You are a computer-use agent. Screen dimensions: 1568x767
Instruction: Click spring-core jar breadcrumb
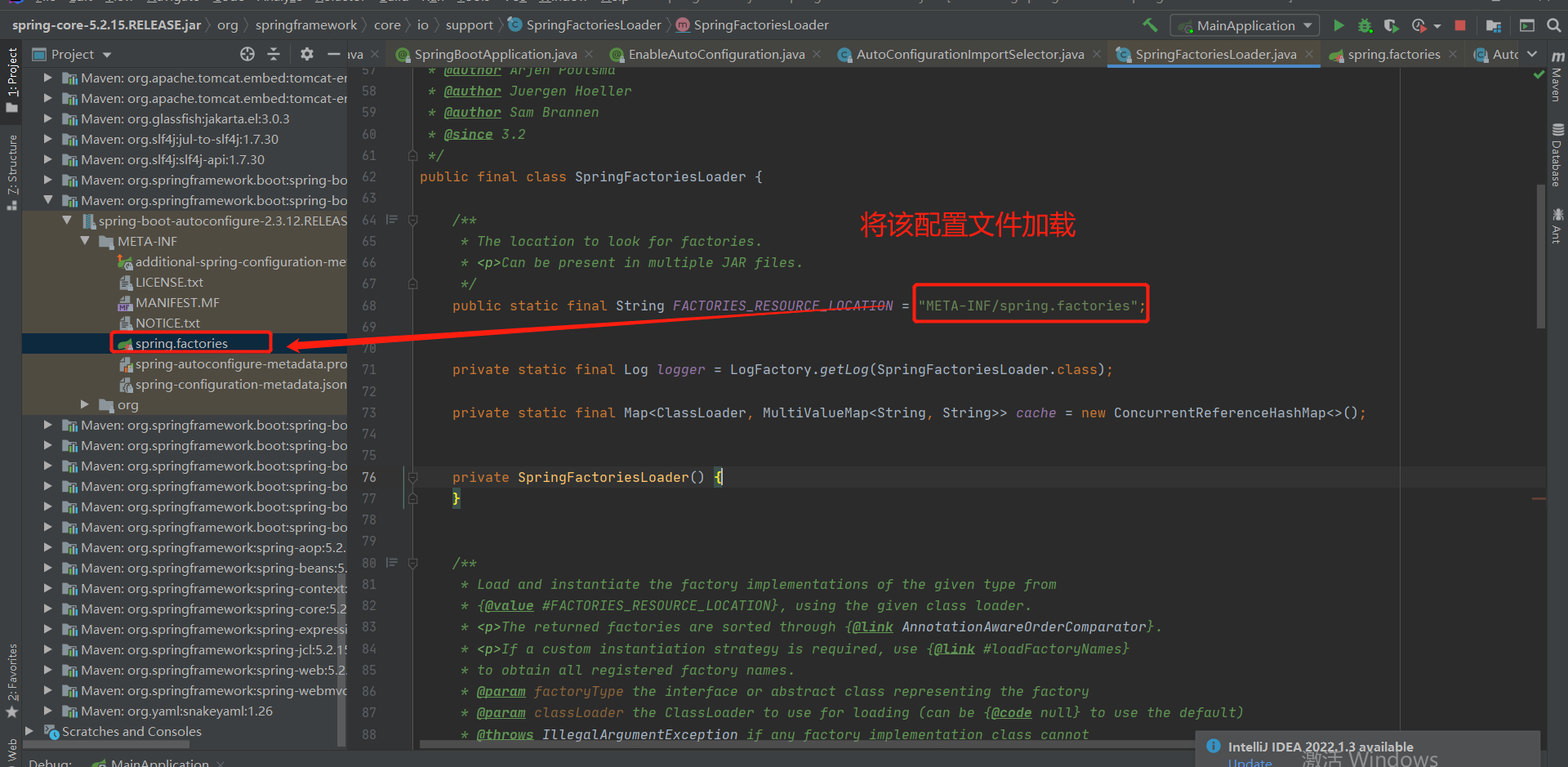pos(106,25)
